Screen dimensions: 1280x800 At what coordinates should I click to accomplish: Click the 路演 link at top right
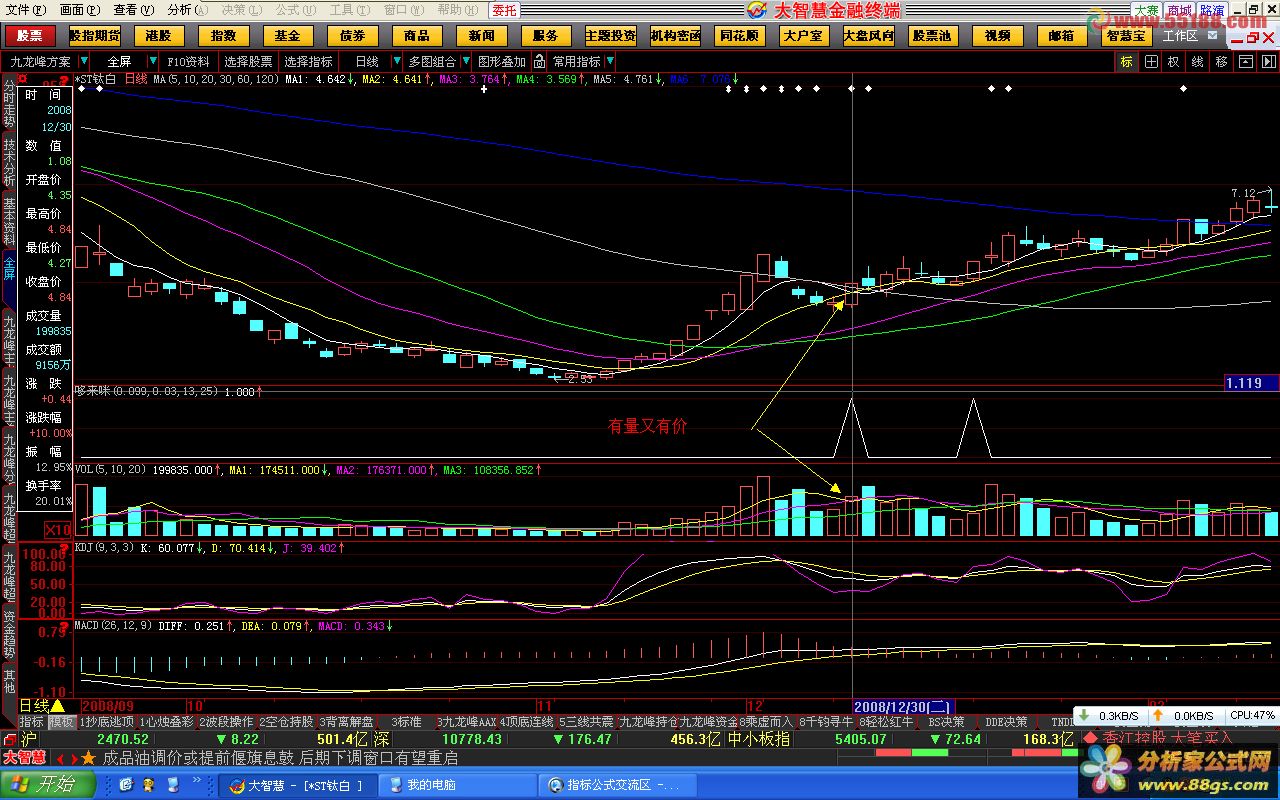(x=1212, y=10)
